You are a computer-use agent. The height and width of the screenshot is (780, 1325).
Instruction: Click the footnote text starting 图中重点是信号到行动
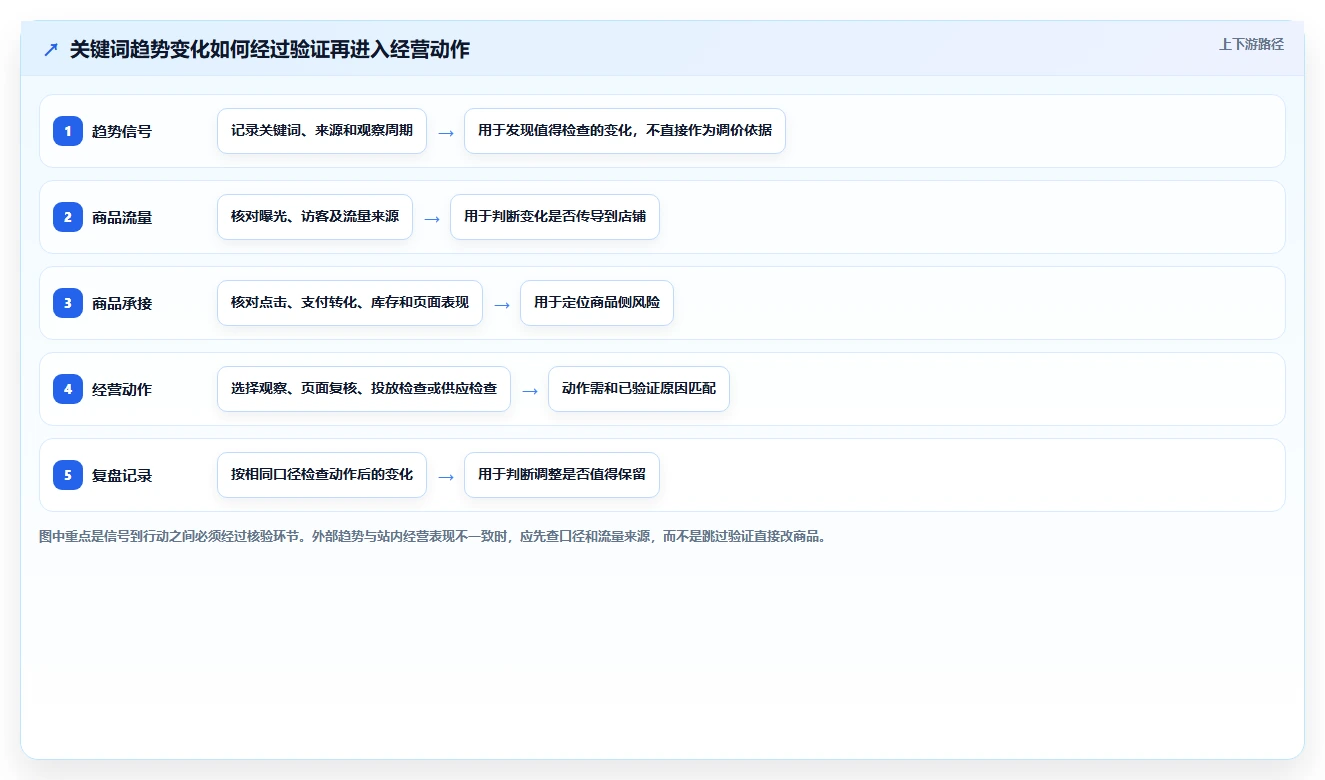(433, 536)
